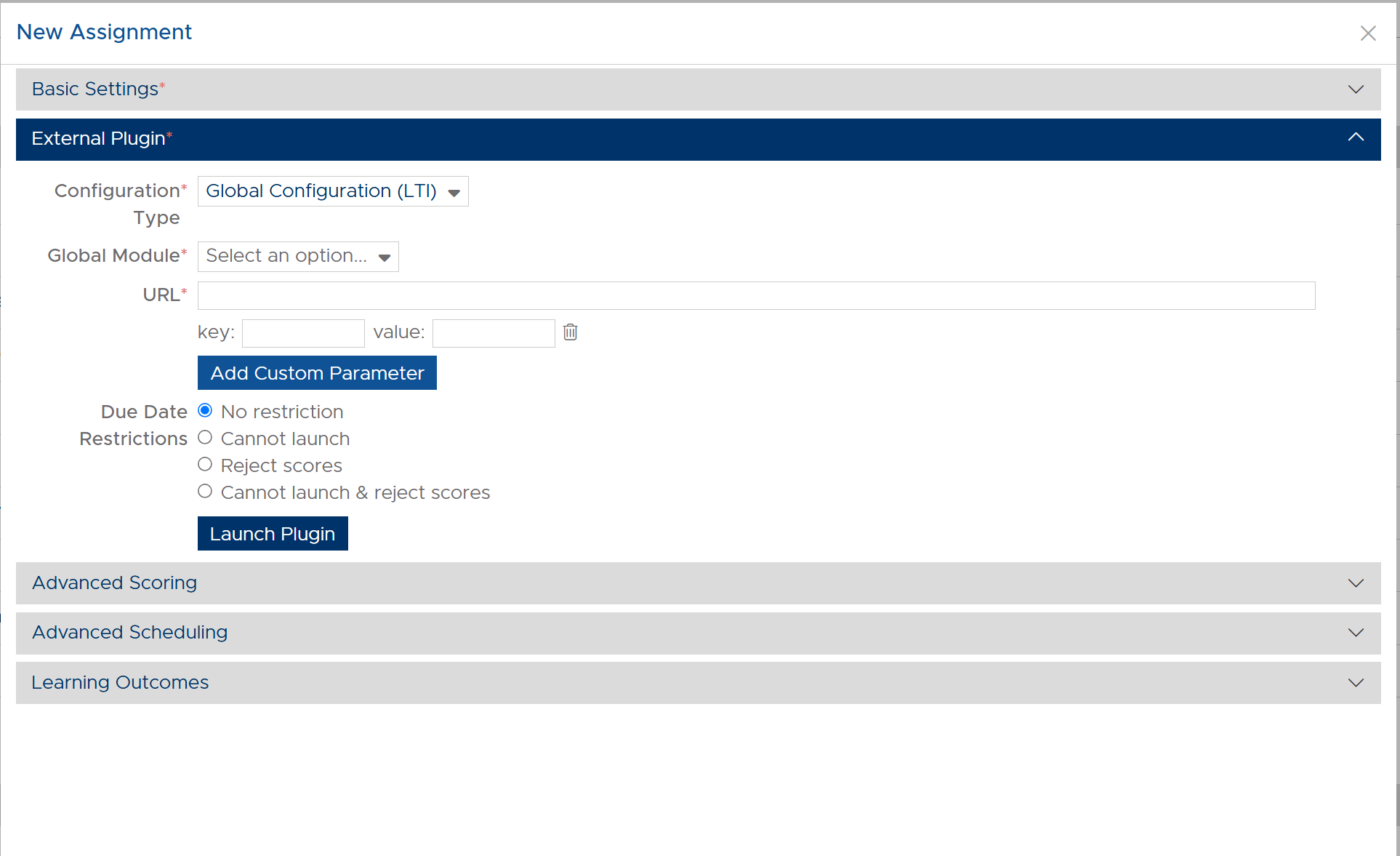Close the New Assignment dialog
This screenshot has width=1400, height=856.
pos(1368,33)
